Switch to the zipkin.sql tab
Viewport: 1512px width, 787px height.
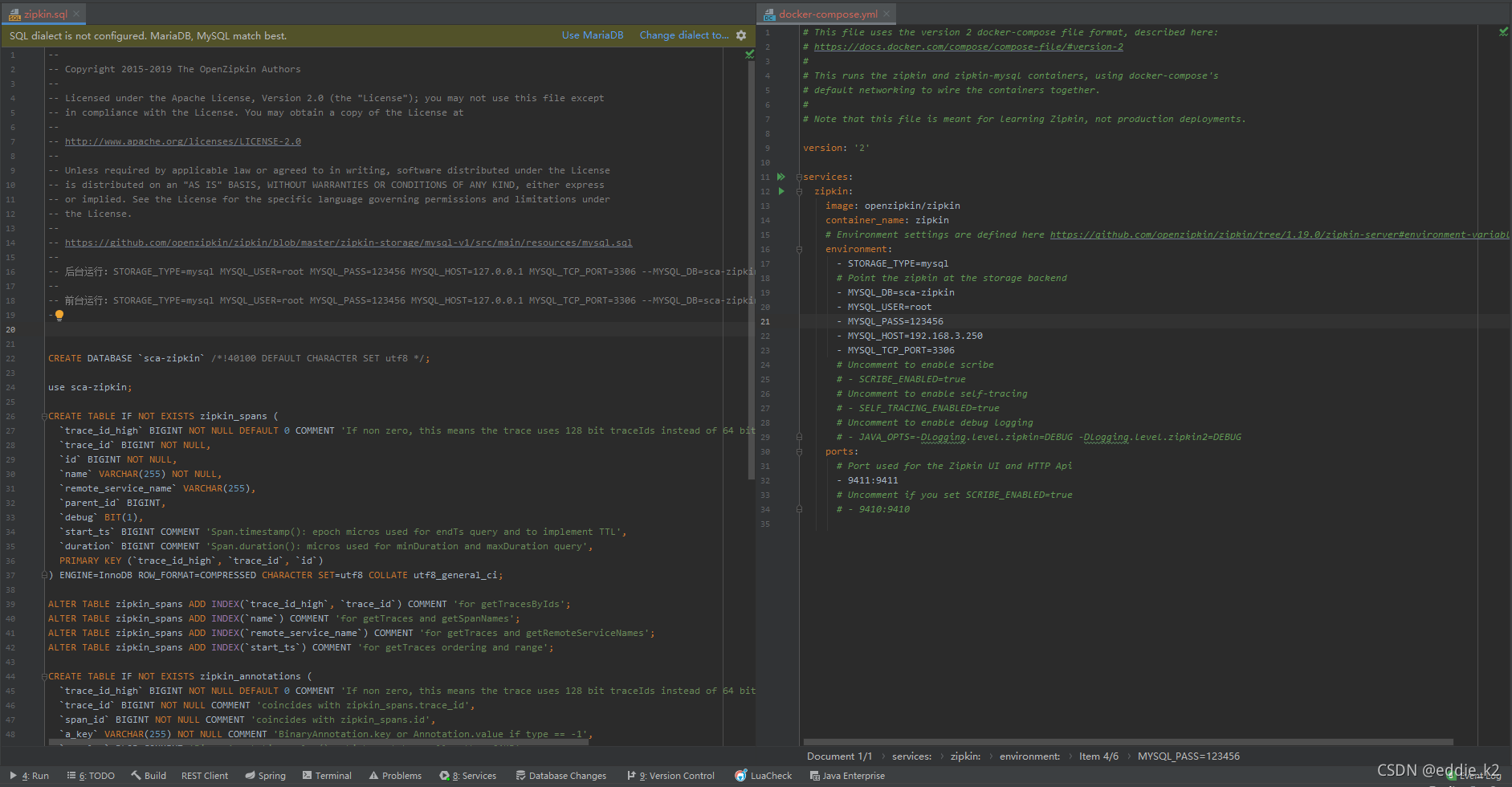point(39,14)
